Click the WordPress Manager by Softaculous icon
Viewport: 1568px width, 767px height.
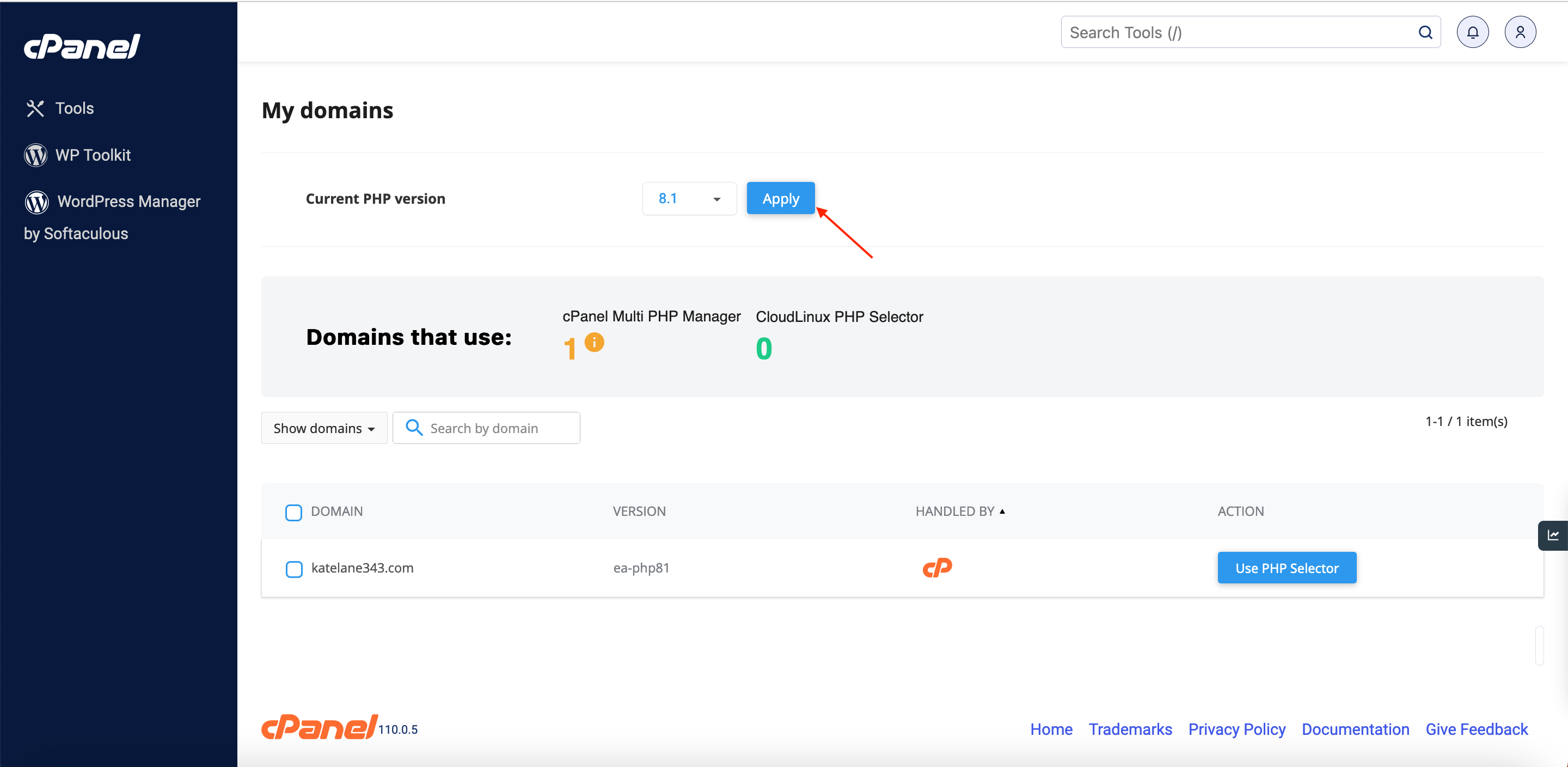(36, 202)
